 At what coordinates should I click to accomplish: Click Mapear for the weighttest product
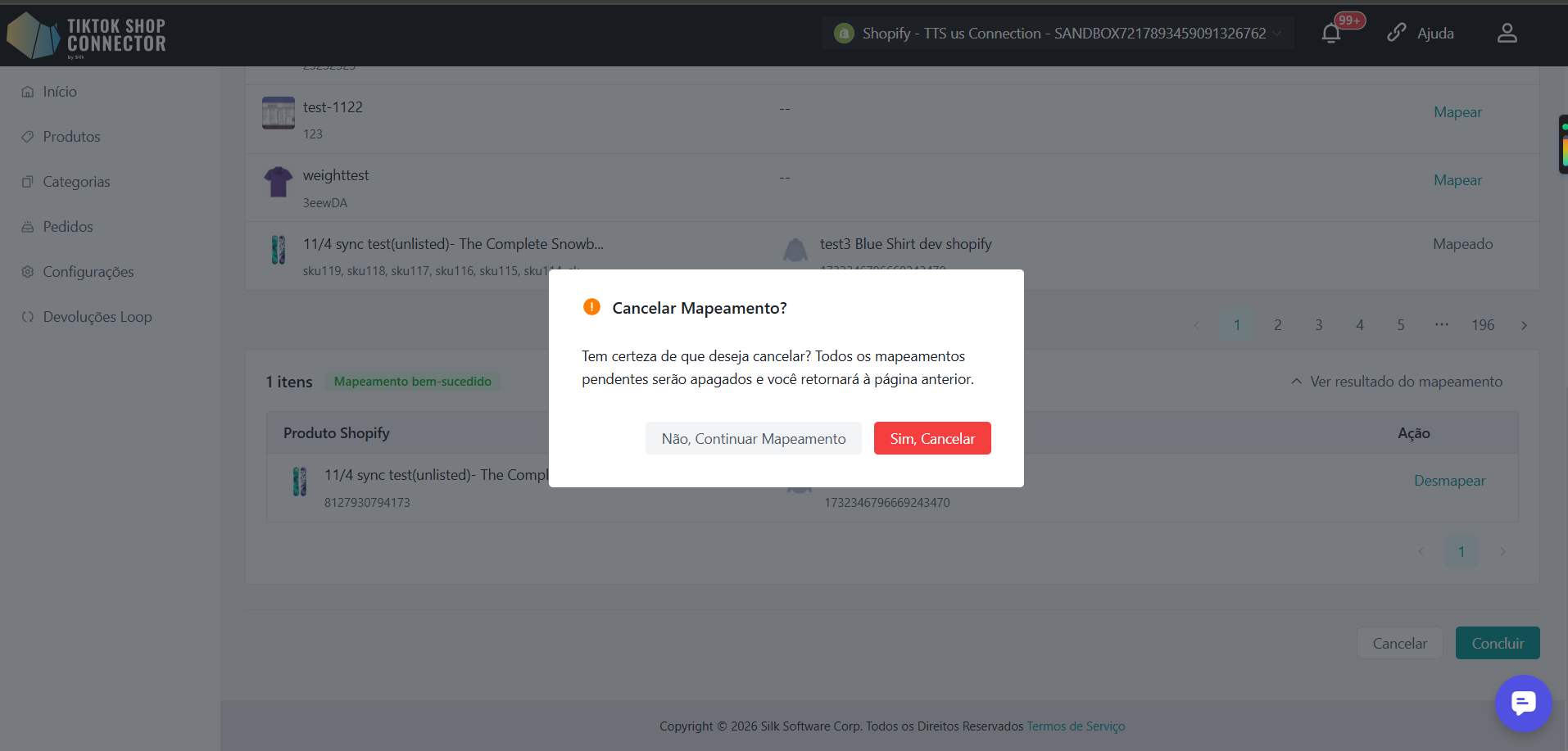[x=1457, y=180]
